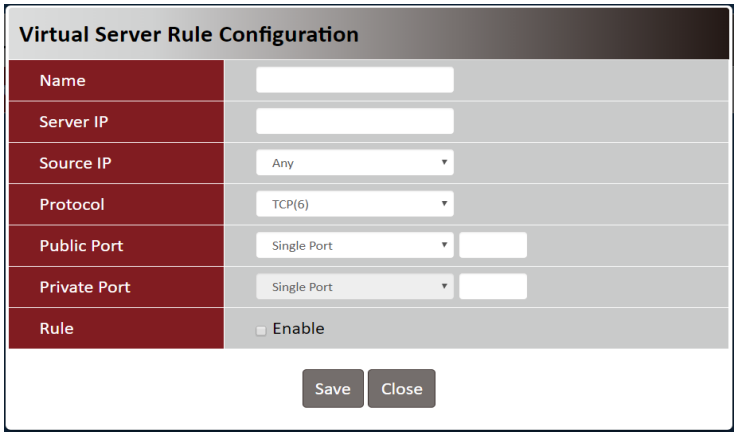Click the Name text field
The image size is (737, 436).
point(354,80)
